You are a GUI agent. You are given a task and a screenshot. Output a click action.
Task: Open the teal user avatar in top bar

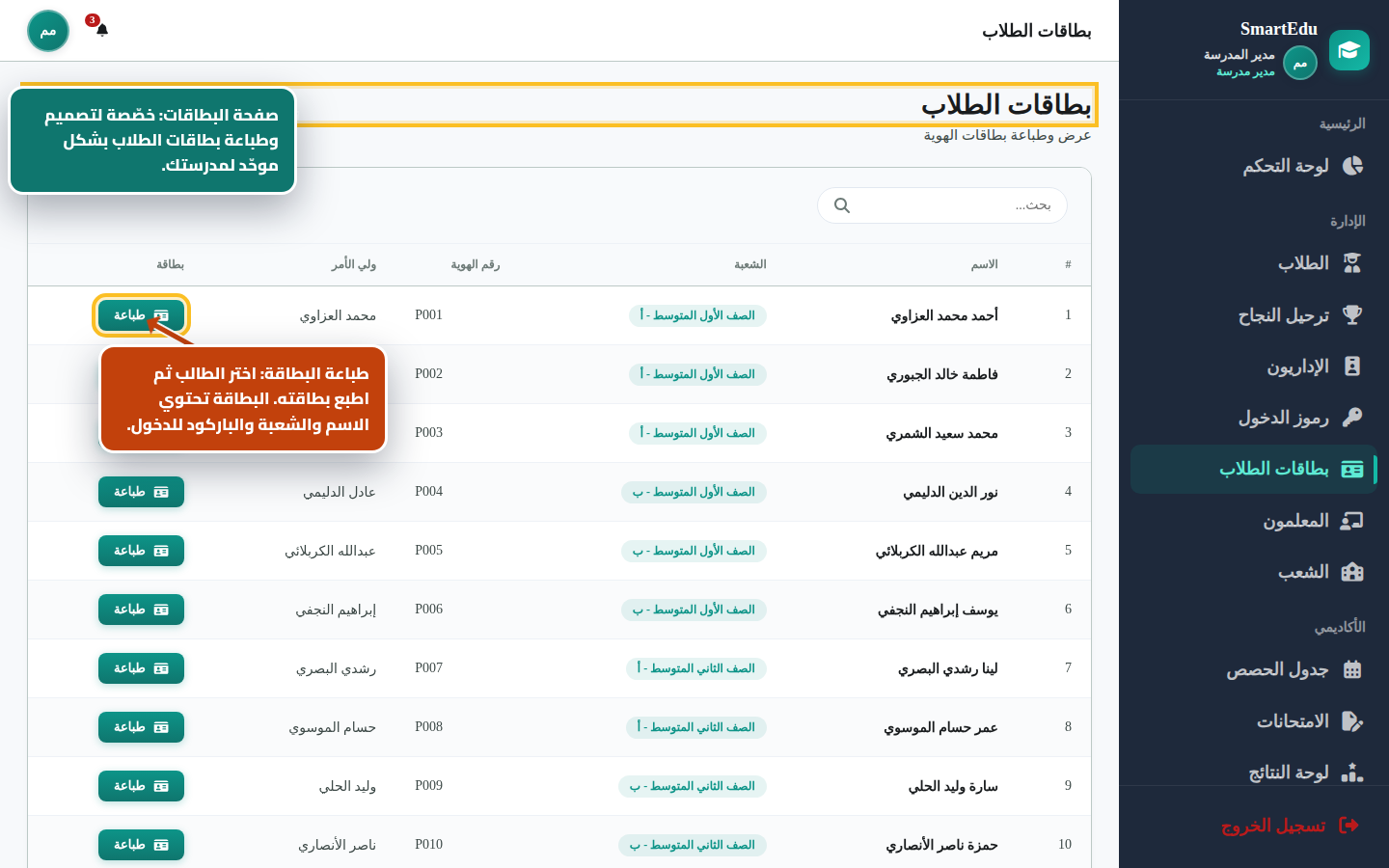coord(48,31)
